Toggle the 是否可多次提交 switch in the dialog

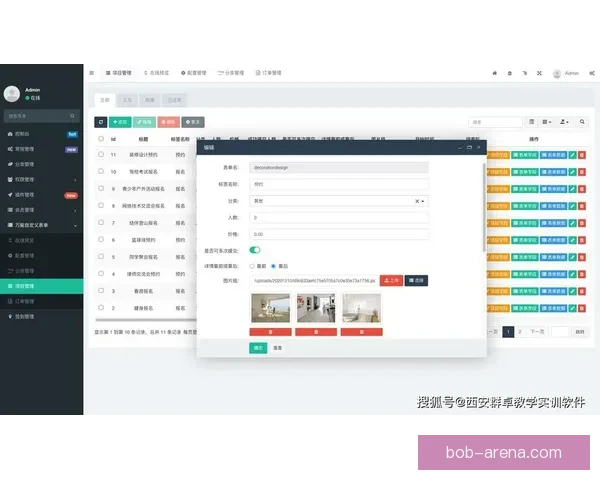[255, 250]
